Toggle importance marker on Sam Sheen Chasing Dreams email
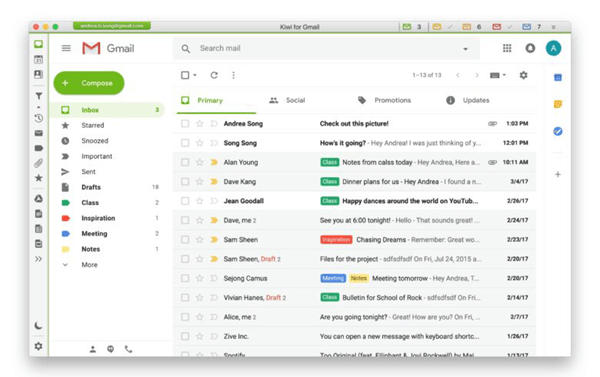 [214, 240]
